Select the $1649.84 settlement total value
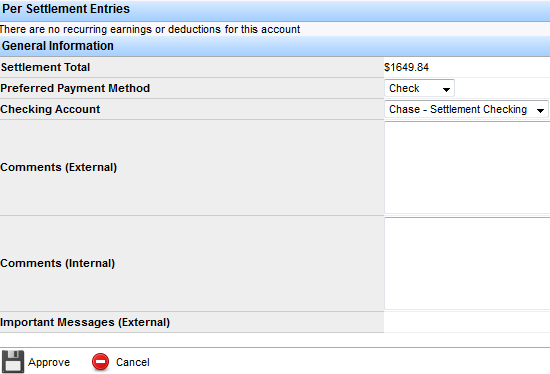Image resolution: width=550 pixels, height=374 pixels. [406, 67]
